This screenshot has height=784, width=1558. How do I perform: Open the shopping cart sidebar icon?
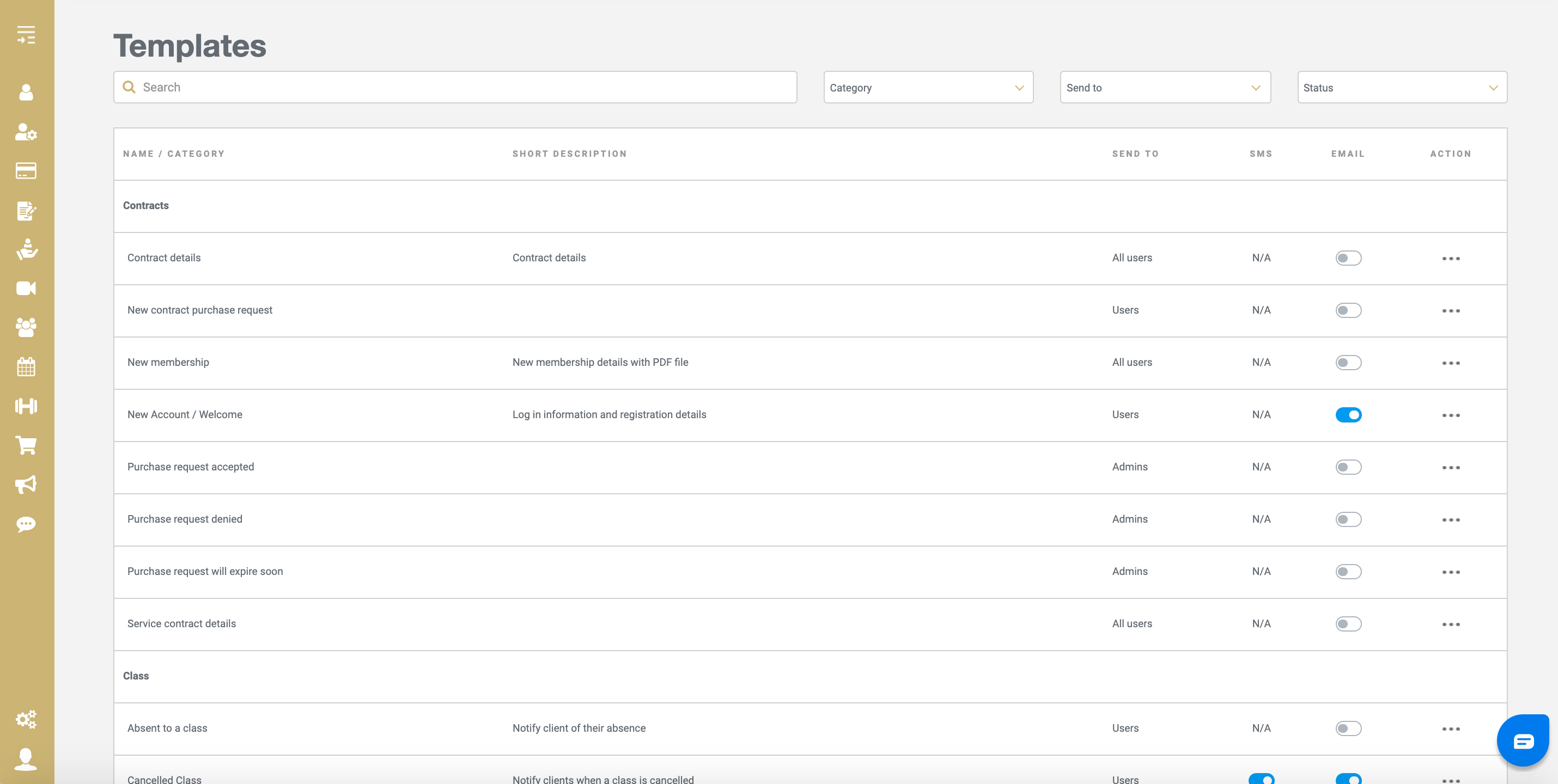coord(26,445)
